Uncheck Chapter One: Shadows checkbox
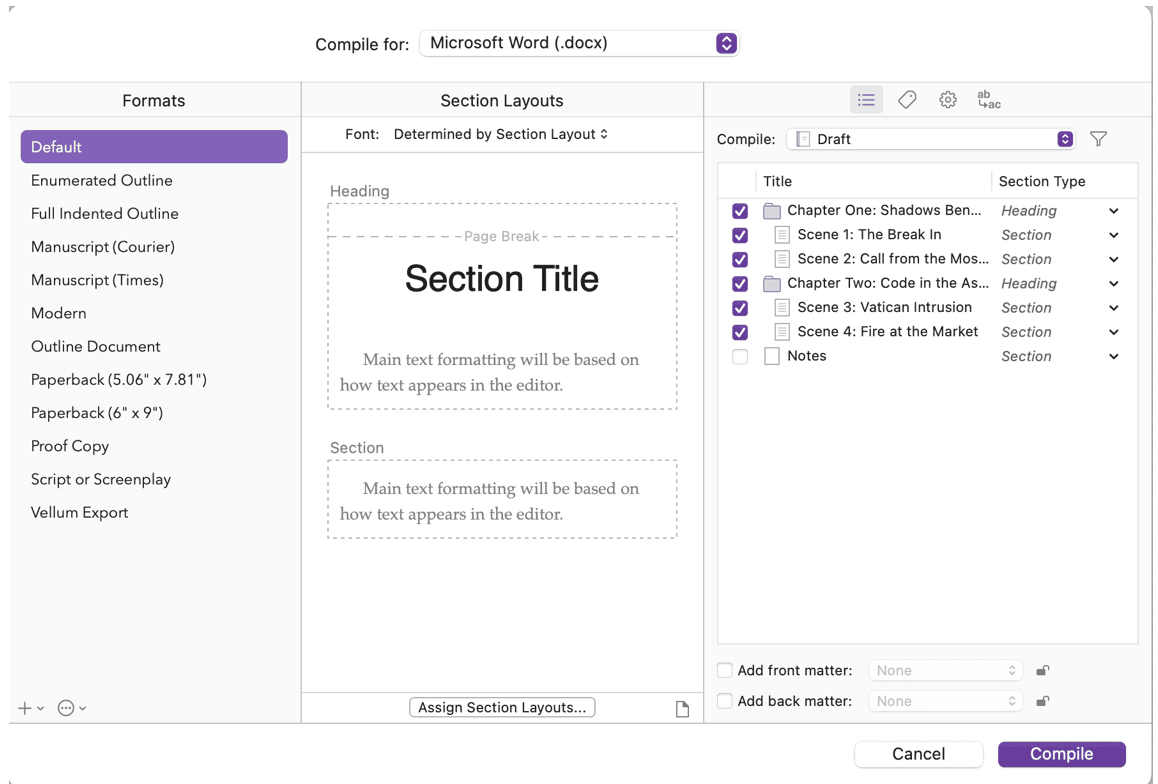Viewport: 1158px width, 784px height. pos(740,210)
